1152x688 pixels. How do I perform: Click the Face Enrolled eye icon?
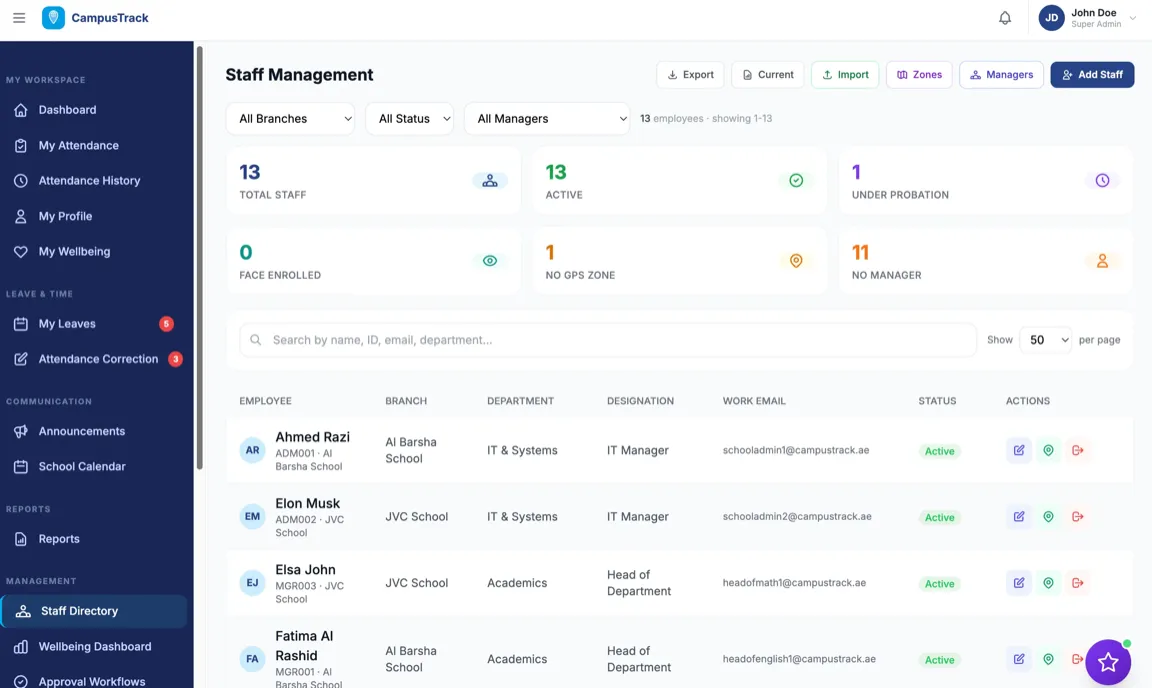point(489,261)
